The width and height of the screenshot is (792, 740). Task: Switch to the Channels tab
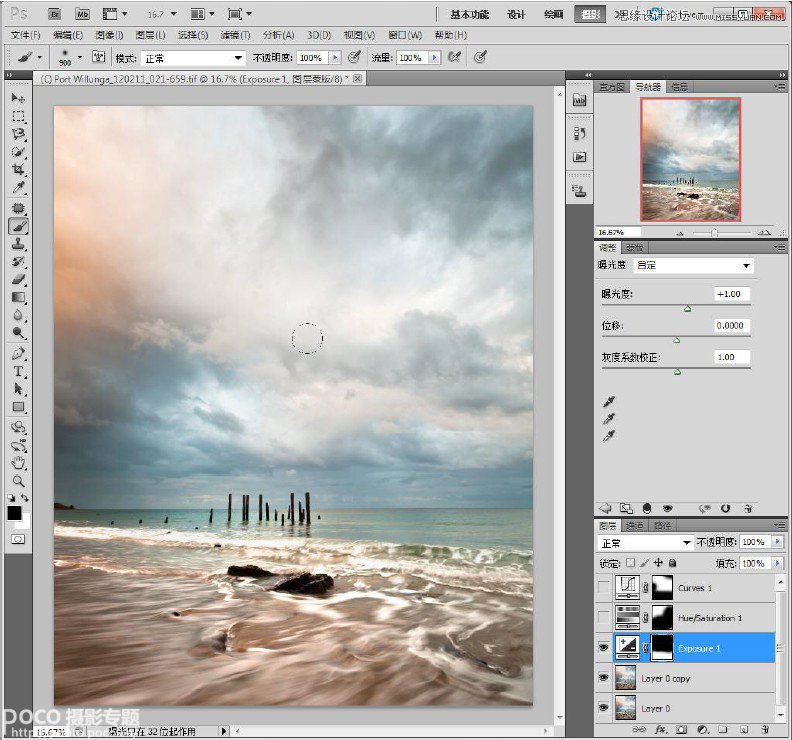[634, 526]
